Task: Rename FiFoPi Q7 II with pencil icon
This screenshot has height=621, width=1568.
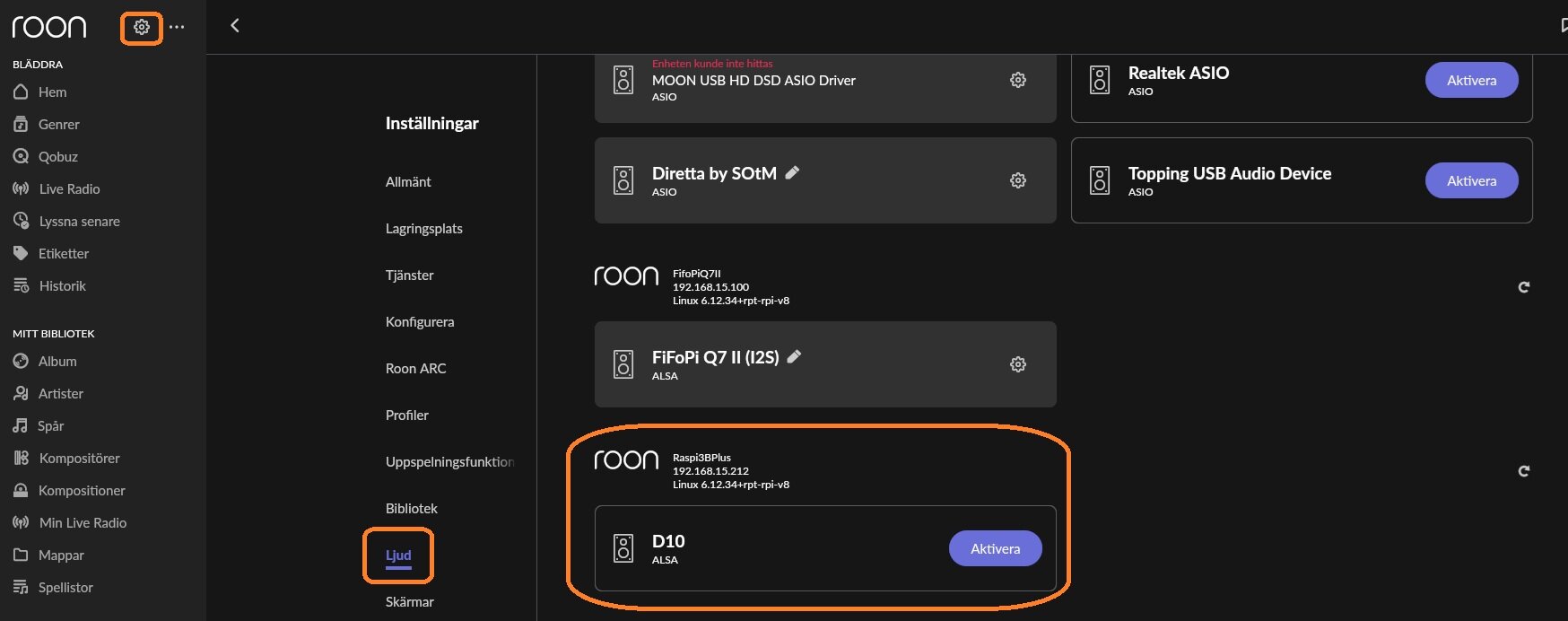Action: tap(794, 356)
